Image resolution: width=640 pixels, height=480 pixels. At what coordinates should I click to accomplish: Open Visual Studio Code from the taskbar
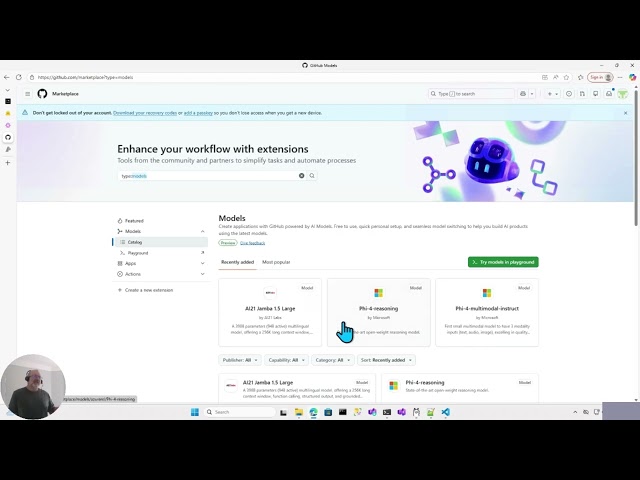pos(445,412)
